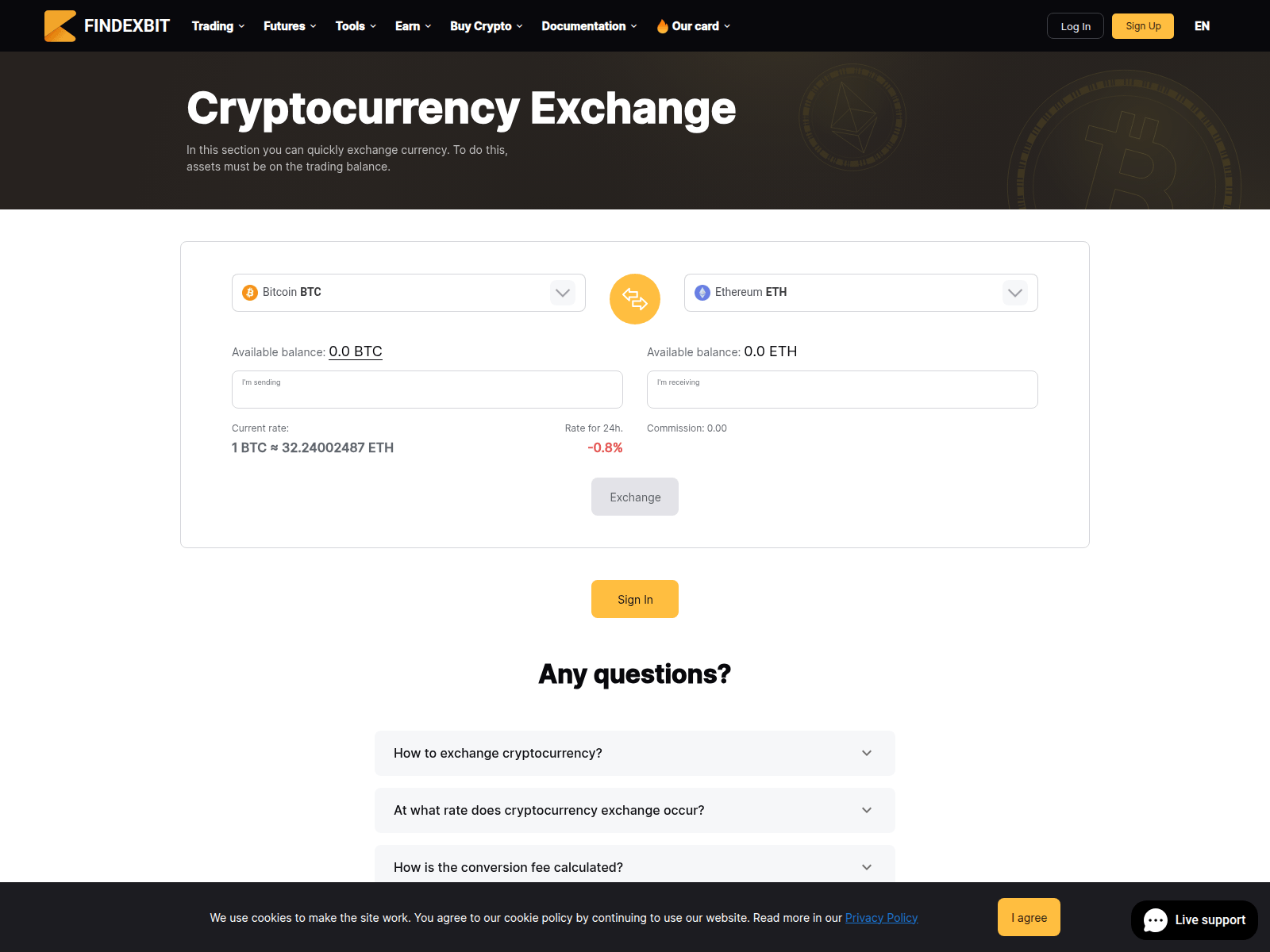Click the Findexbit logo icon
The image size is (1270, 952).
click(60, 26)
